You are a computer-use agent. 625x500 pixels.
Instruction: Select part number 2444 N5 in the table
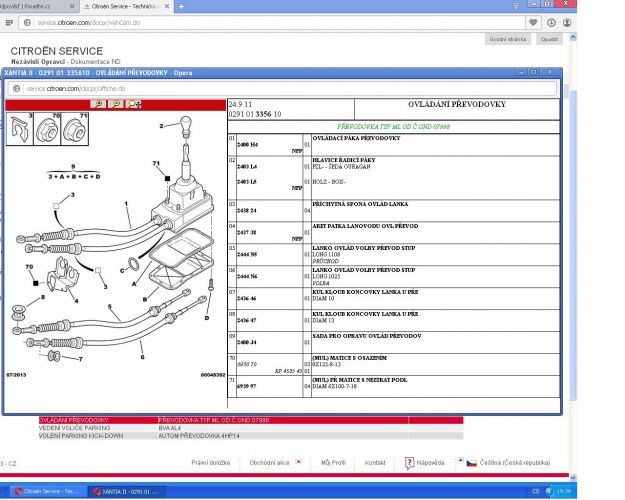(247, 254)
